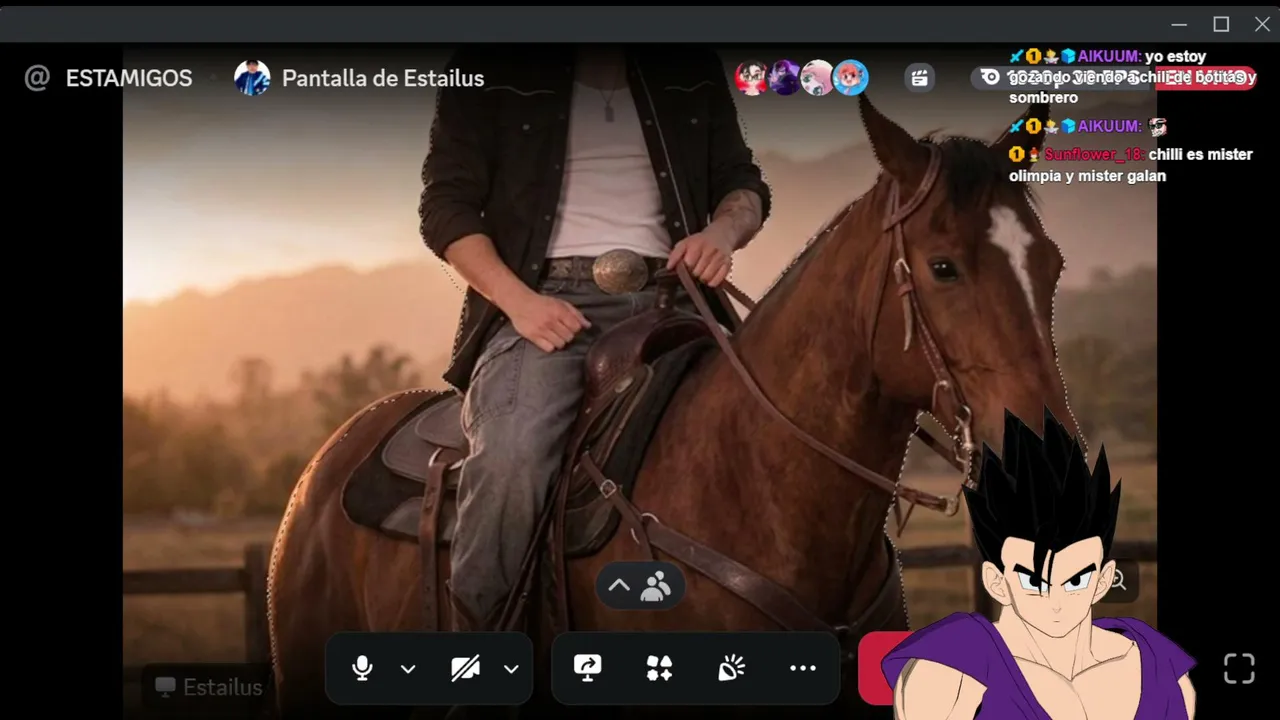Mute the microphone
Image resolution: width=1280 pixels, height=720 pixels.
tap(363, 668)
